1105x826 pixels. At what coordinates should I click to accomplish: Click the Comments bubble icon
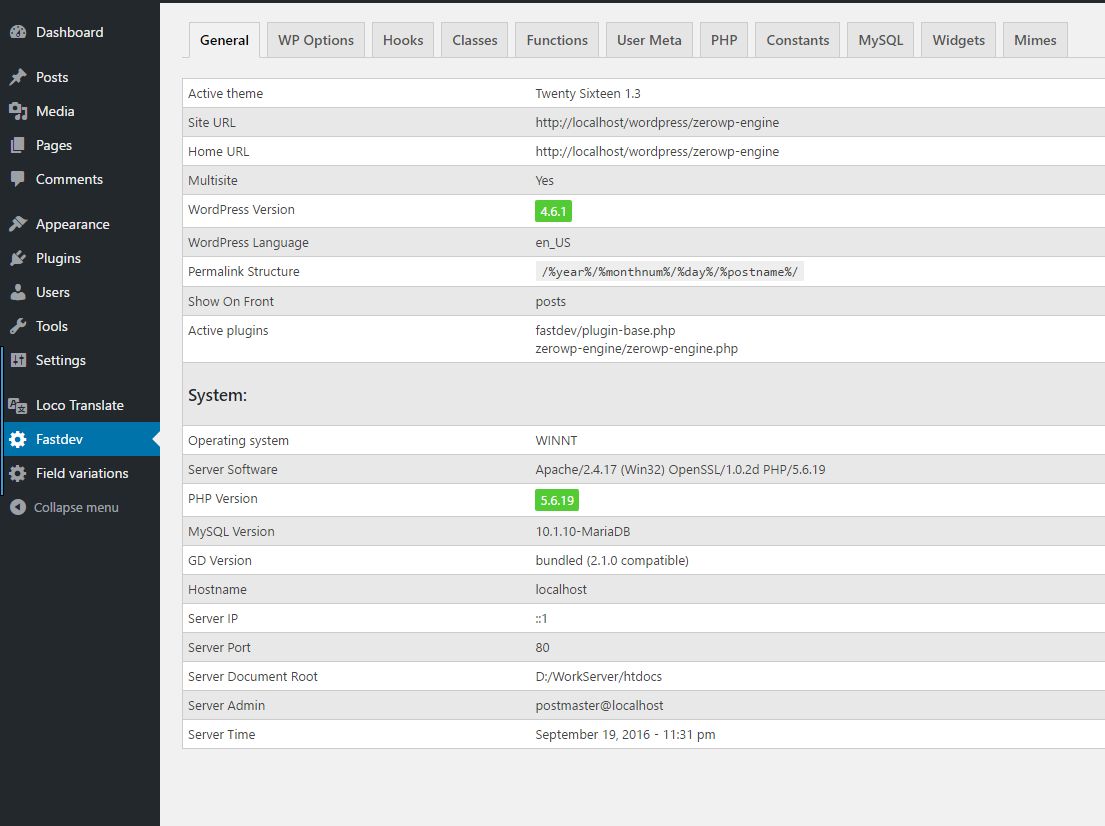pos(18,179)
